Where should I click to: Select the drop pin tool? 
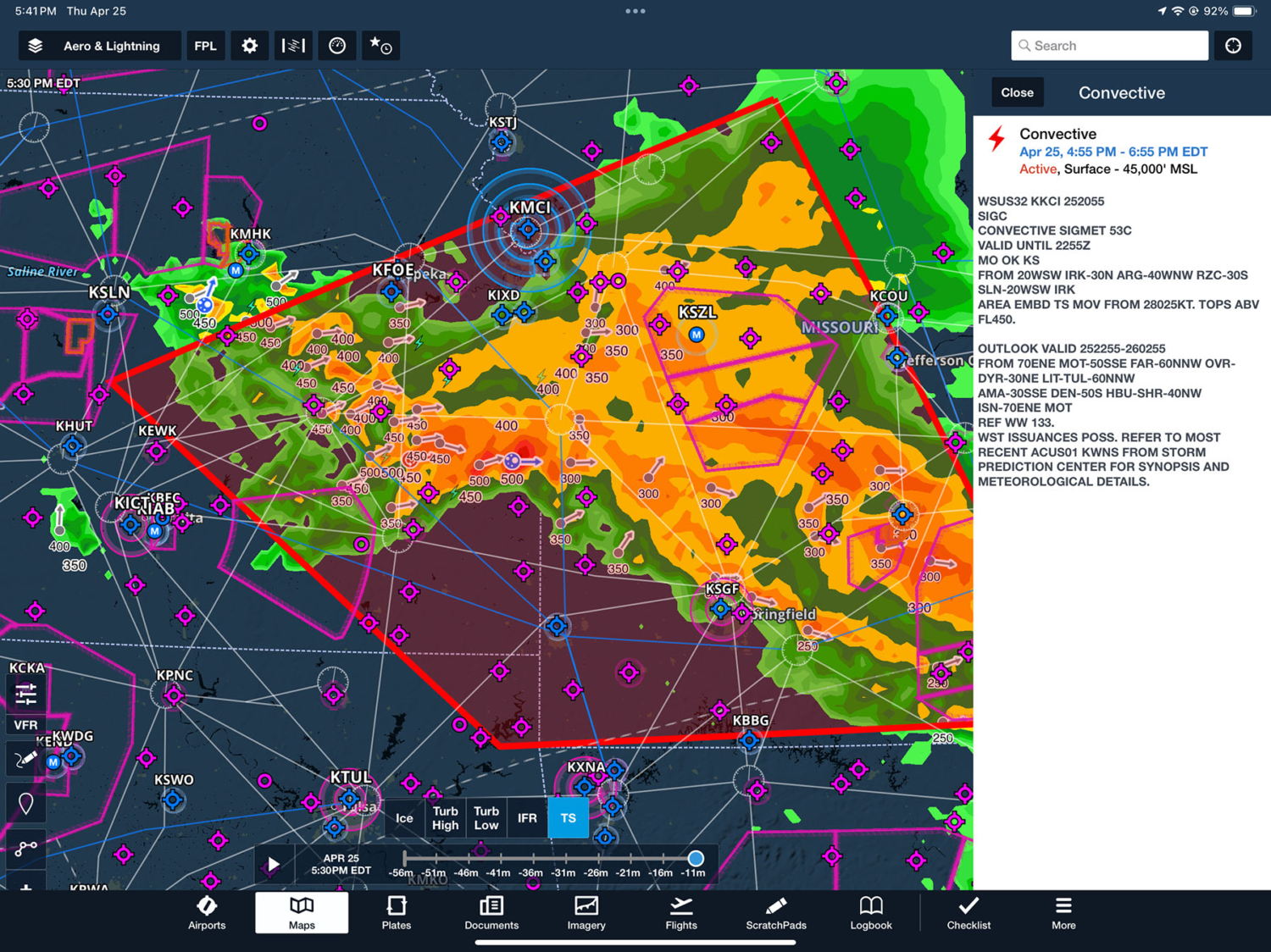click(x=25, y=803)
